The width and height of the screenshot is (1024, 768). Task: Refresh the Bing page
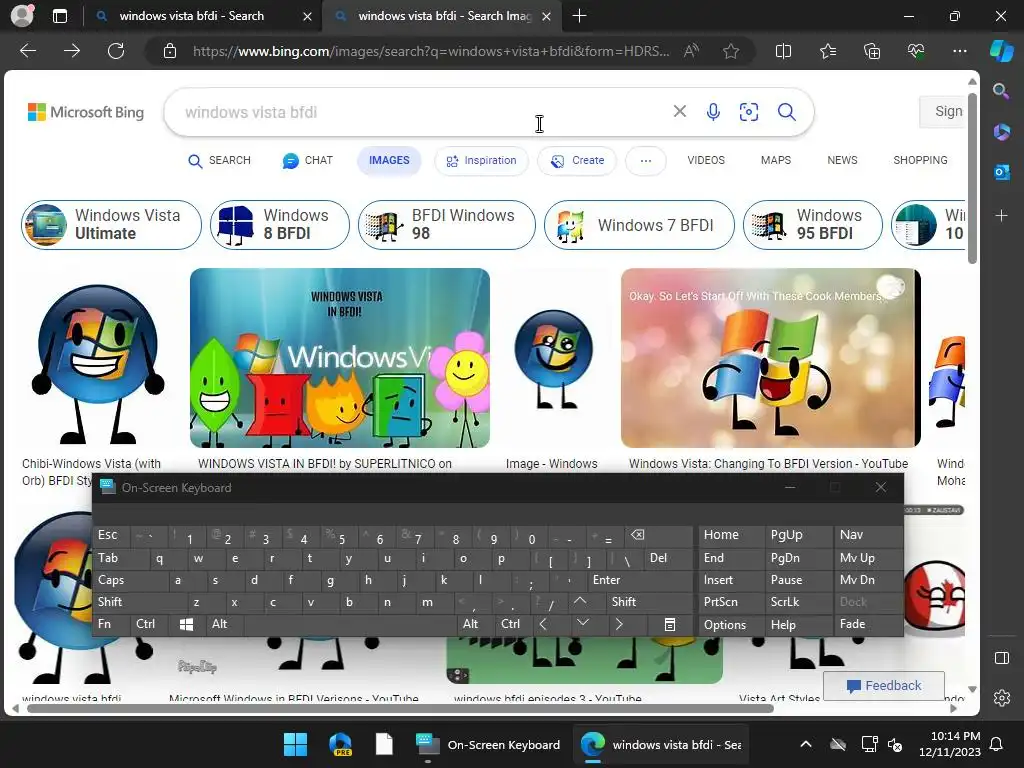[x=116, y=51]
